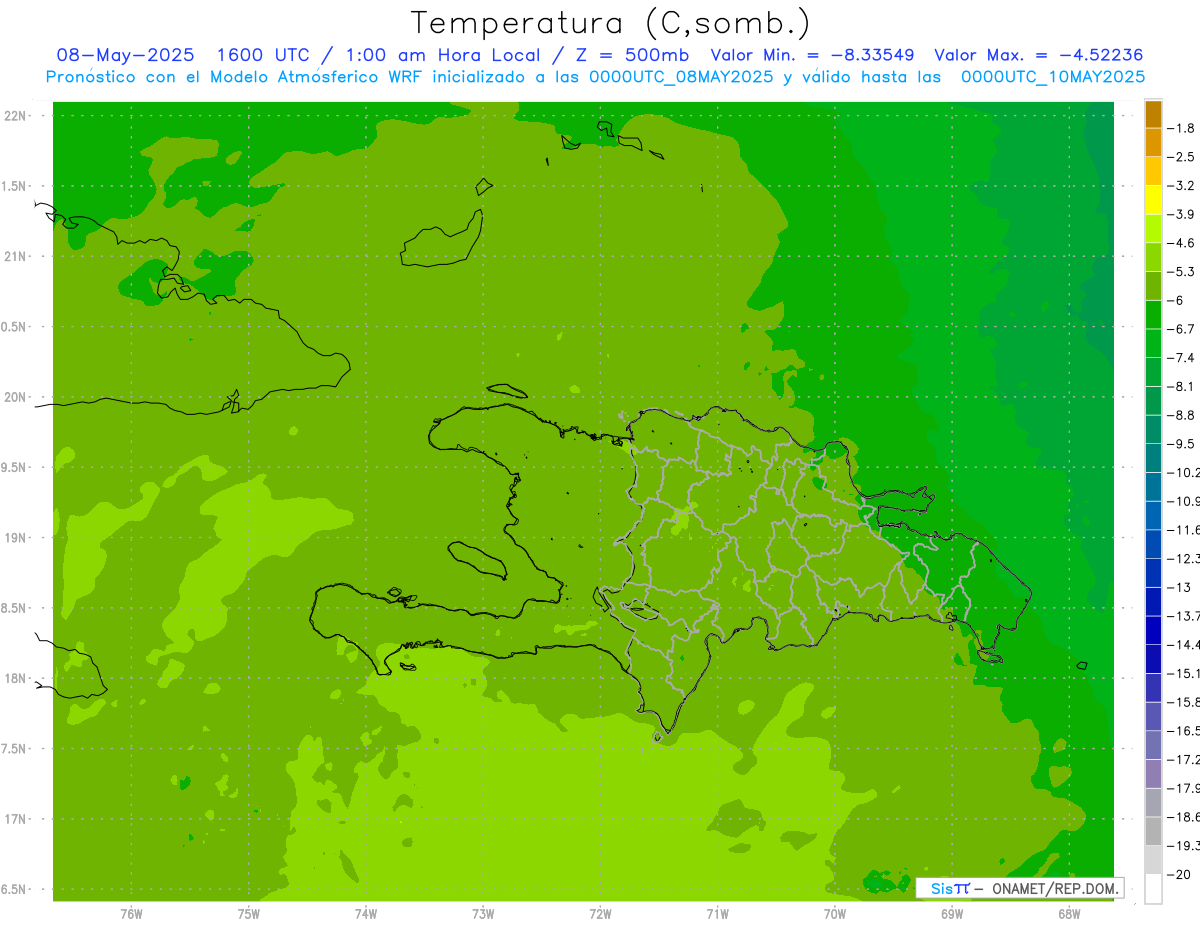Click the '21N' latitude label
Screen dimensions: 1200x927
16,257
